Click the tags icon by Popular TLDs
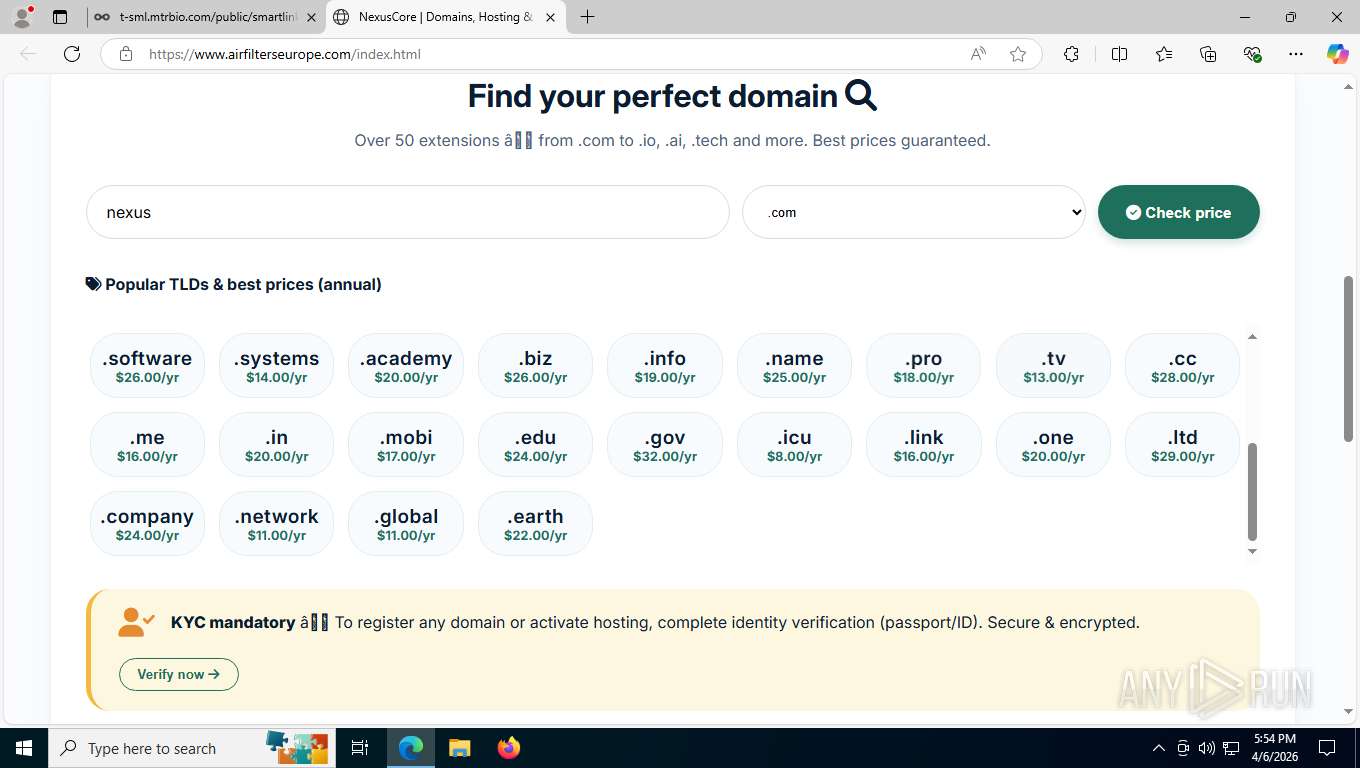 [93, 284]
